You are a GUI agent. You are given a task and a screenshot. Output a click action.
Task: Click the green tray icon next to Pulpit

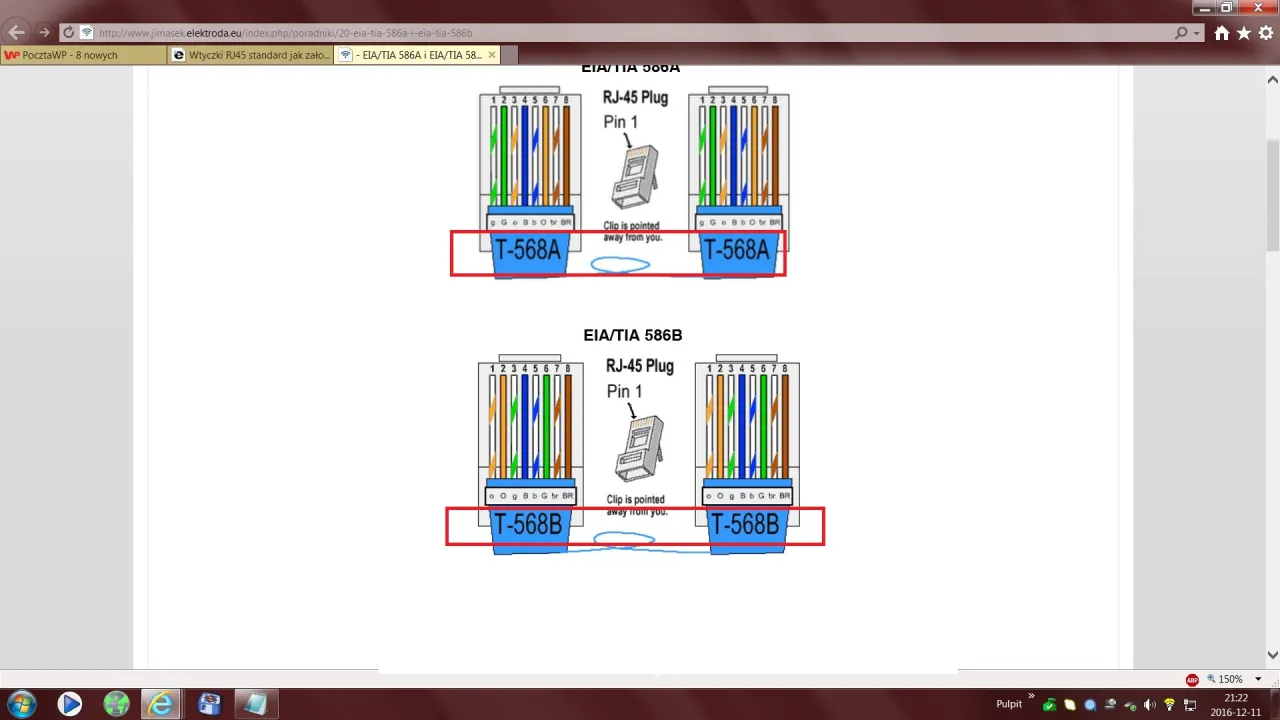click(x=1049, y=705)
